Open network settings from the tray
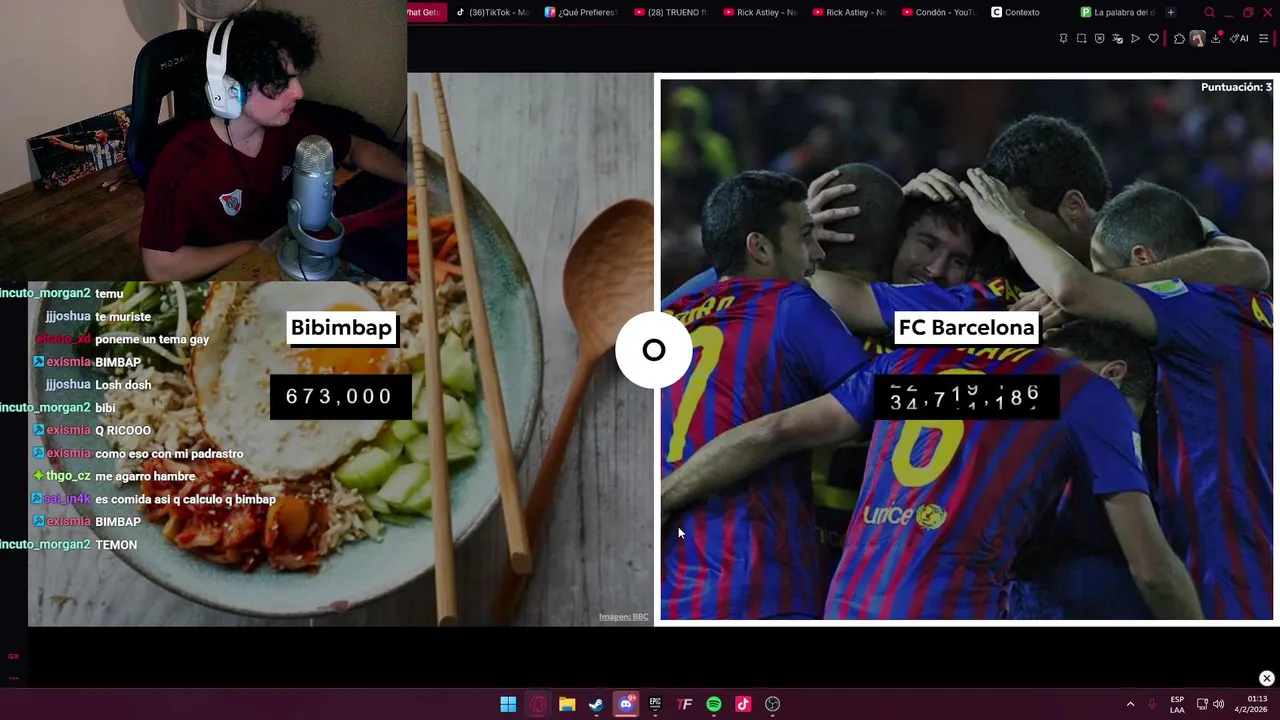The width and height of the screenshot is (1280, 720). 1202,704
